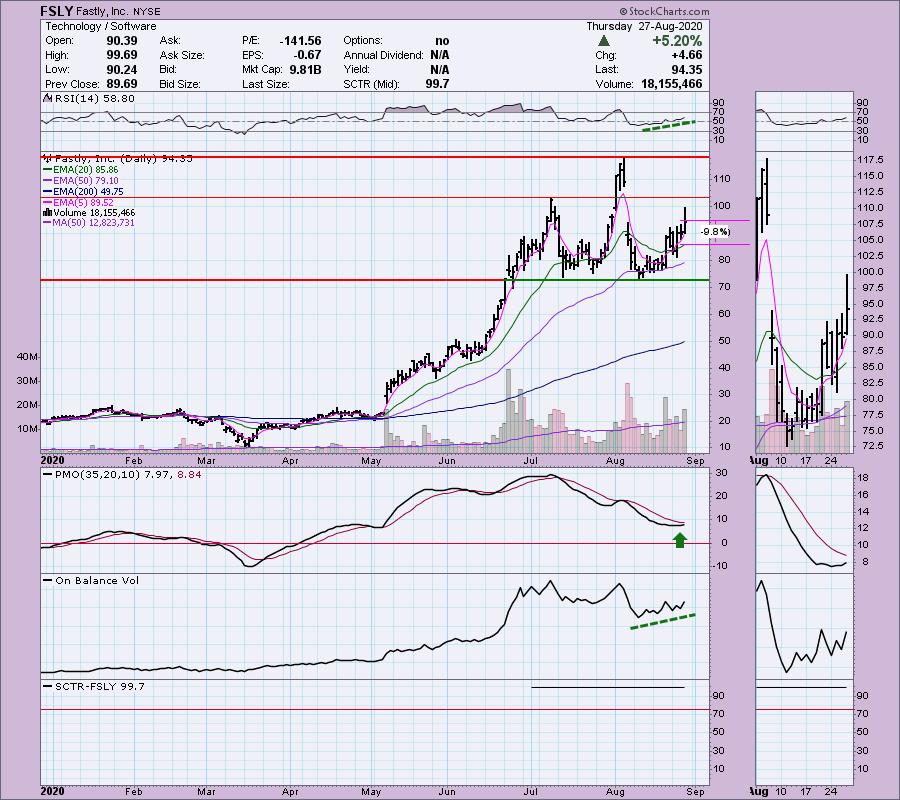The height and width of the screenshot is (800, 900).
Task: Click the Open value 90.39
Action: pyautogui.click(x=122, y=41)
